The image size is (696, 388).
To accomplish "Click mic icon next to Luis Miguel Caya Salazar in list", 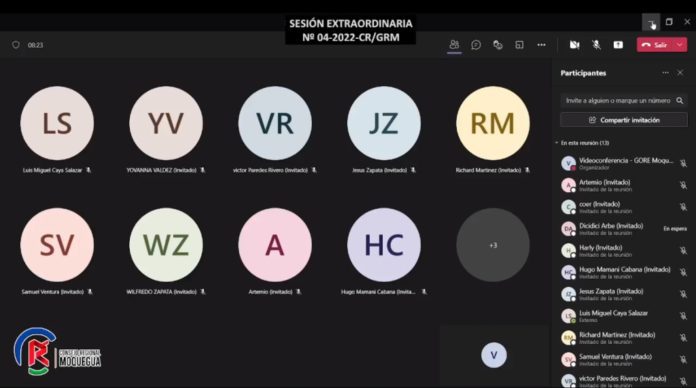I will tap(683, 316).
